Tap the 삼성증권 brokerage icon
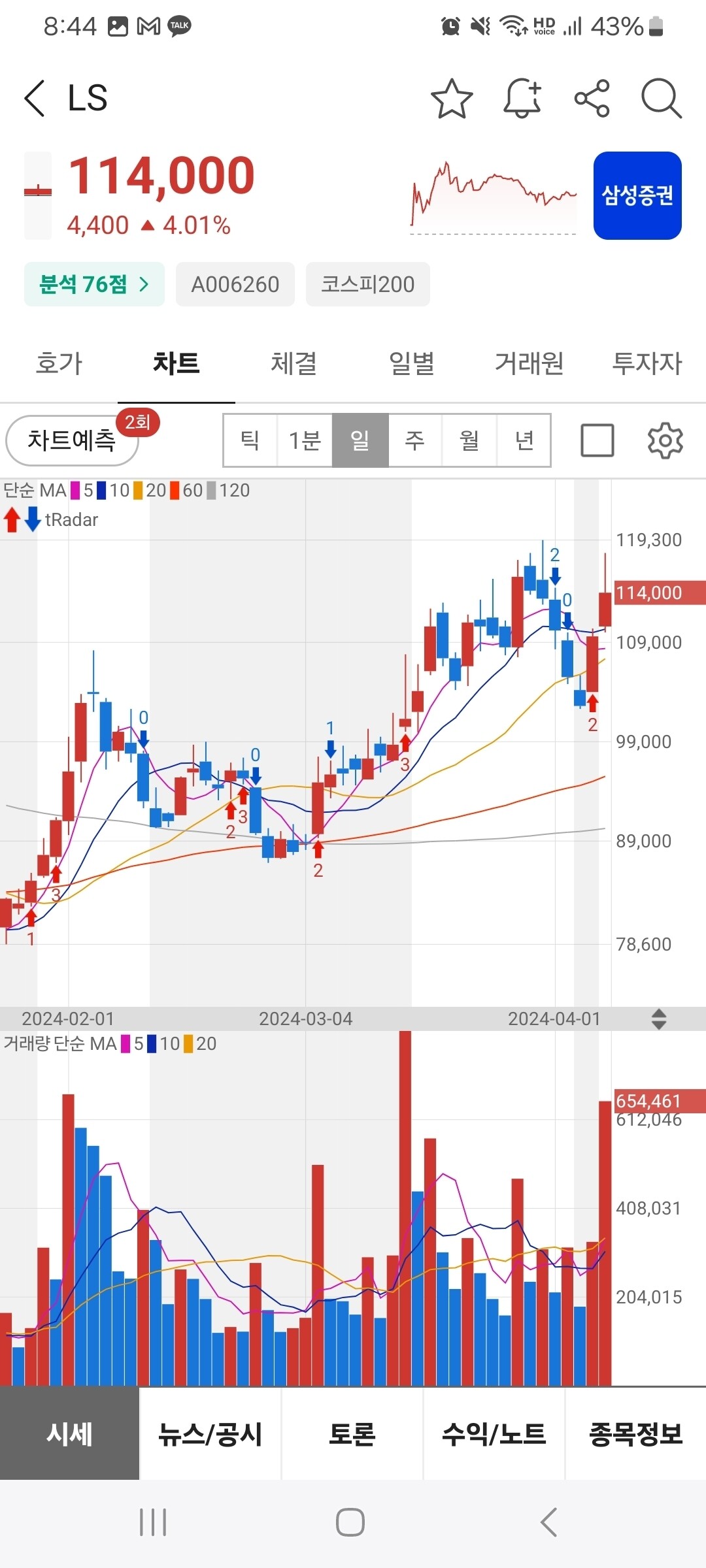This screenshot has width=706, height=1568. tap(637, 195)
